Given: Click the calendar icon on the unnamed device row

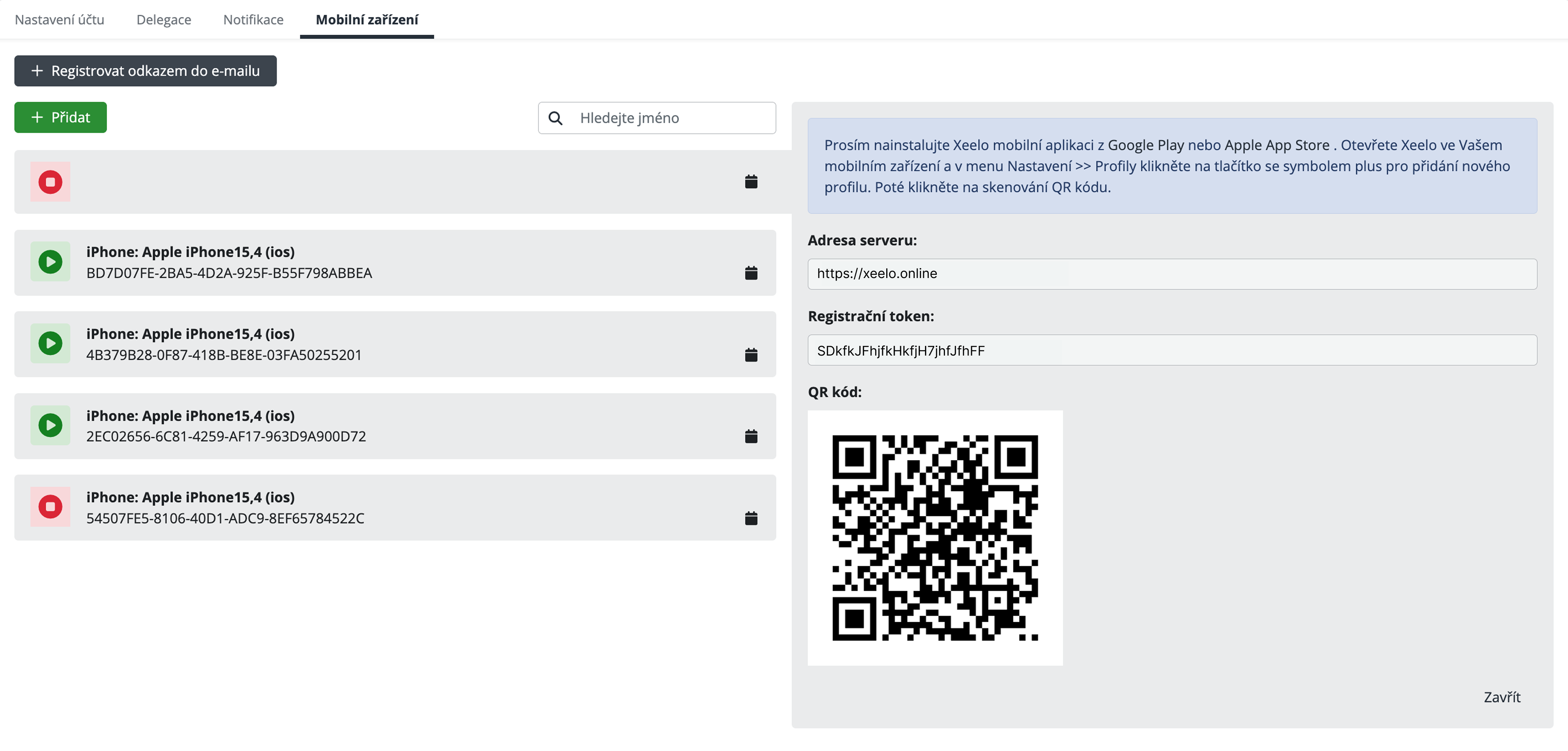Looking at the screenshot, I should point(751,182).
